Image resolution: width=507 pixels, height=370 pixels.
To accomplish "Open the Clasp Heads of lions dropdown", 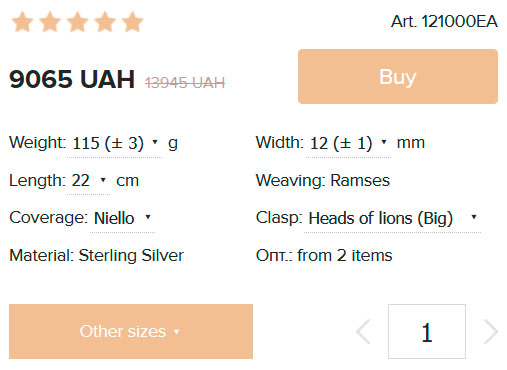I will point(392,219).
